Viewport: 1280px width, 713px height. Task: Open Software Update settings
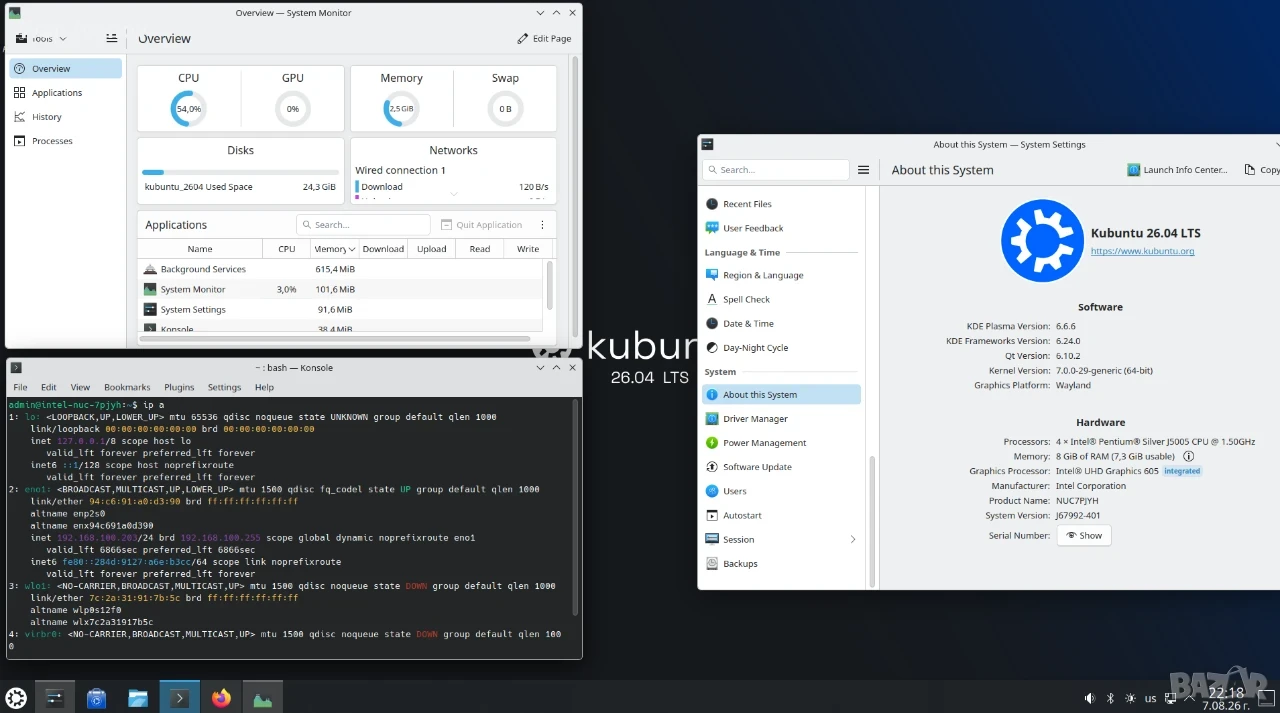pyautogui.click(x=781, y=467)
